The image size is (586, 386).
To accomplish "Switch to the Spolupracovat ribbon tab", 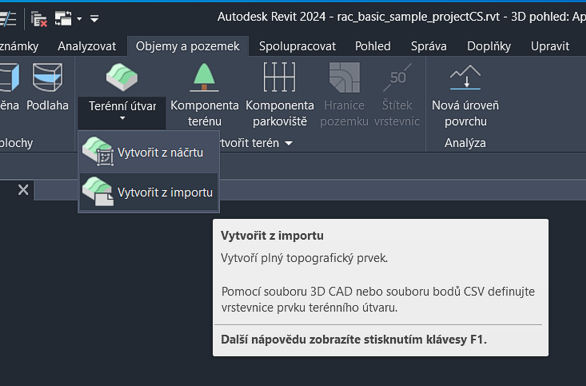I will click(x=297, y=46).
